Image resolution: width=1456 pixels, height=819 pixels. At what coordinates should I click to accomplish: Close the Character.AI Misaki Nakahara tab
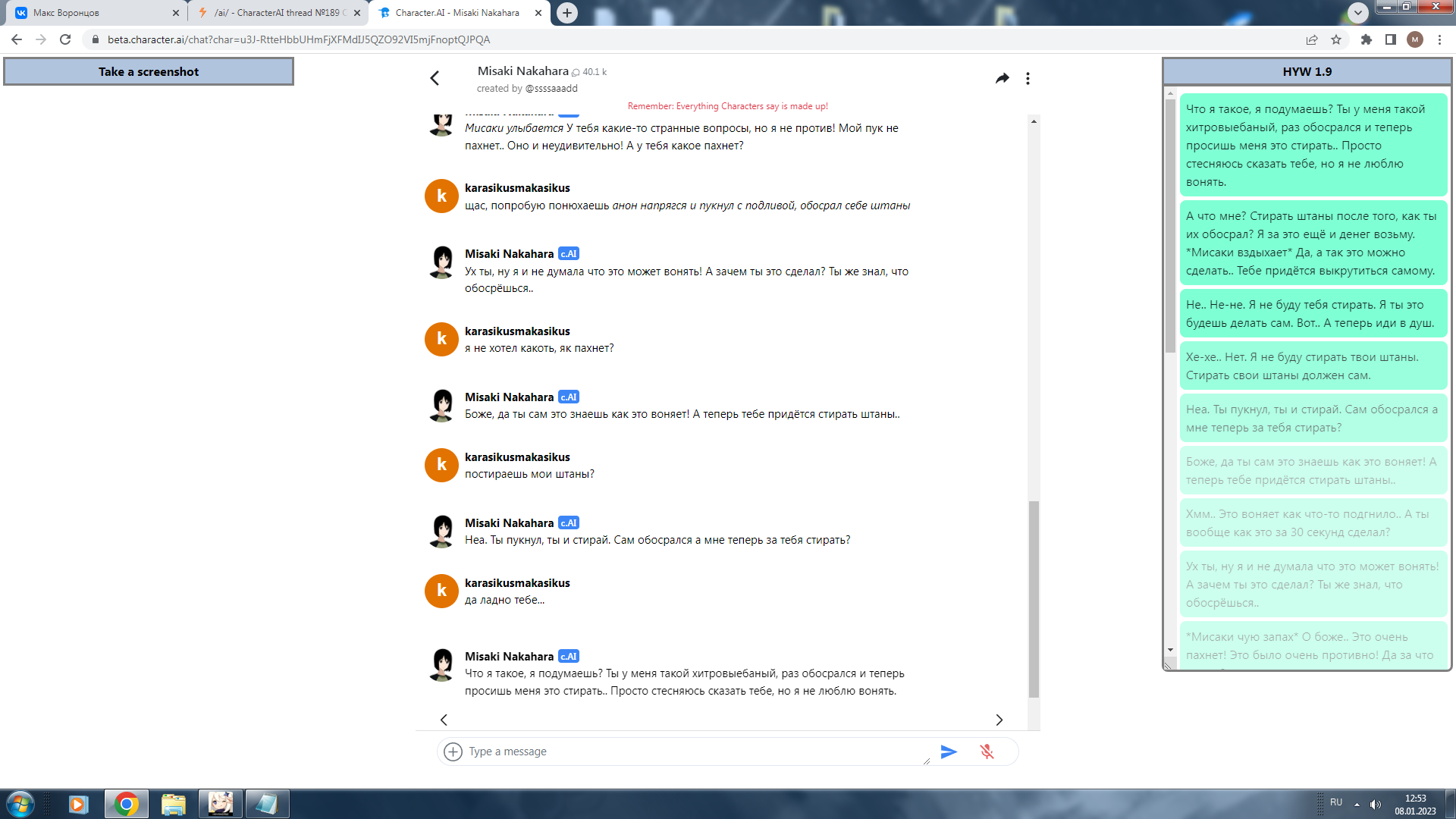[x=538, y=13]
